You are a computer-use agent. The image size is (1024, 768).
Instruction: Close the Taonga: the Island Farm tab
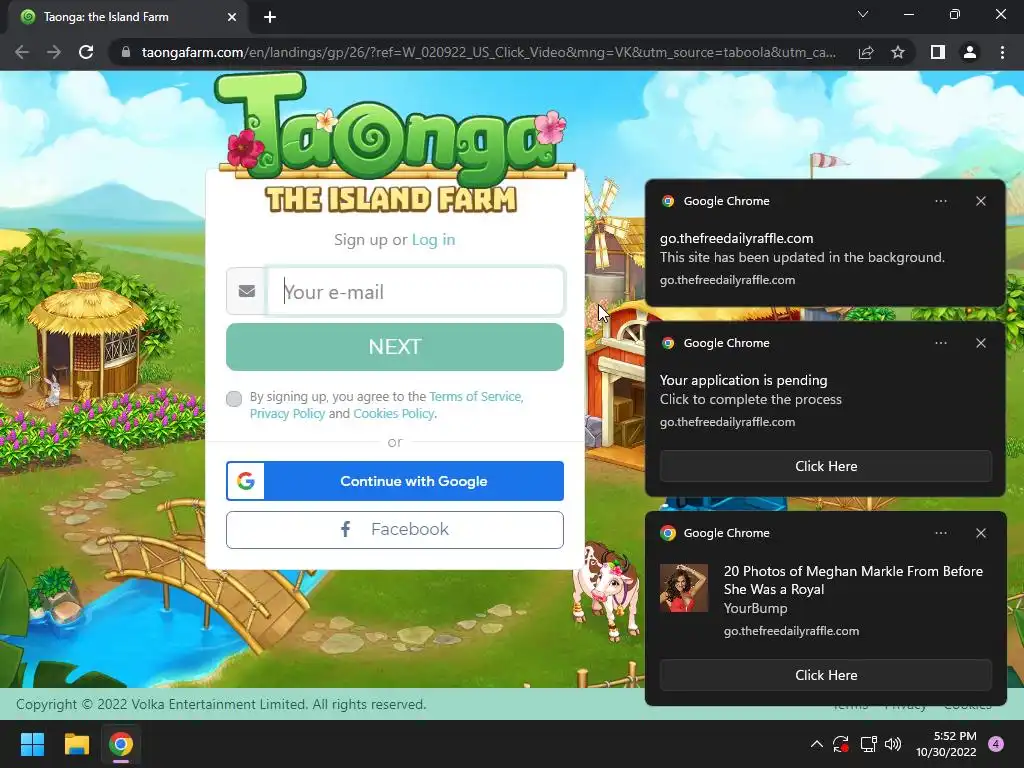[232, 17]
